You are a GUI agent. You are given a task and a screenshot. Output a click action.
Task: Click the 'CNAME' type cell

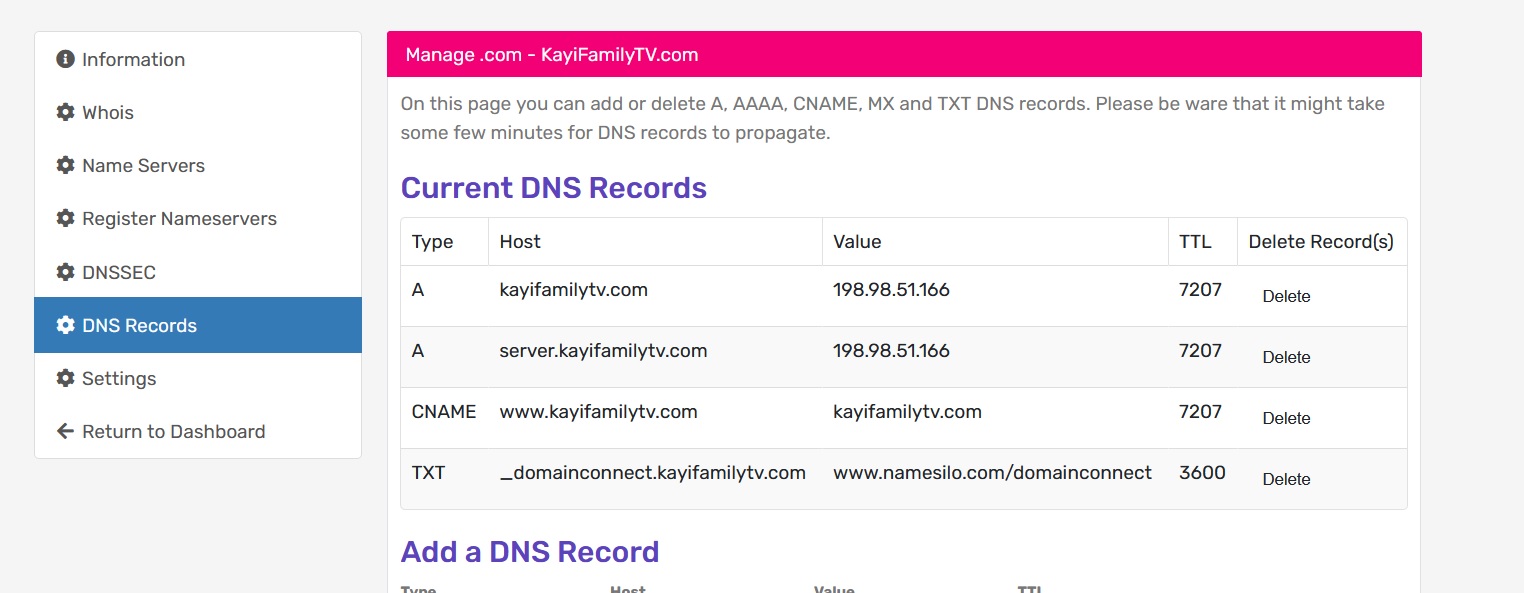pyautogui.click(x=444, y=412)
